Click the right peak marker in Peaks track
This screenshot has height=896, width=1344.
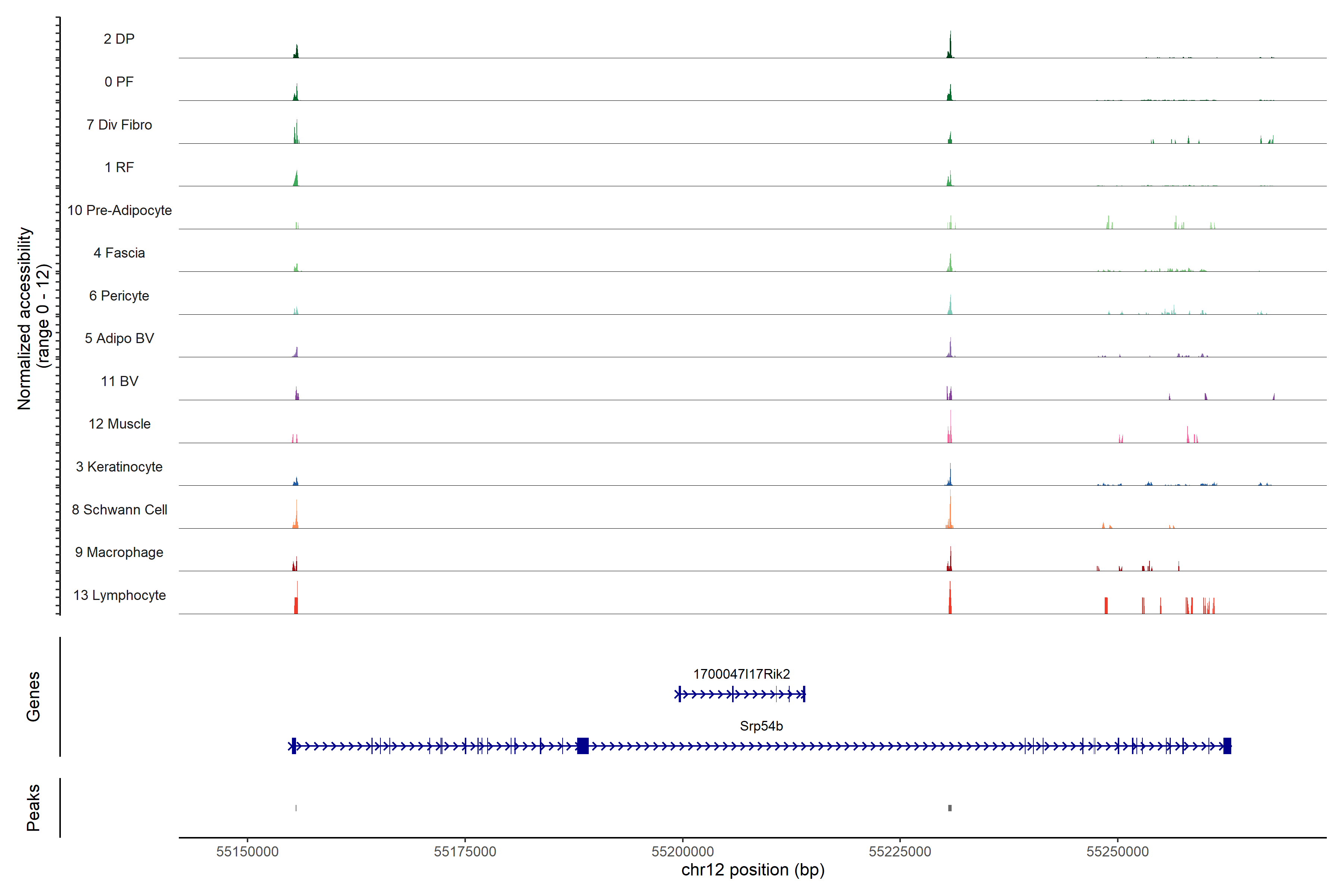click(950, 808)
